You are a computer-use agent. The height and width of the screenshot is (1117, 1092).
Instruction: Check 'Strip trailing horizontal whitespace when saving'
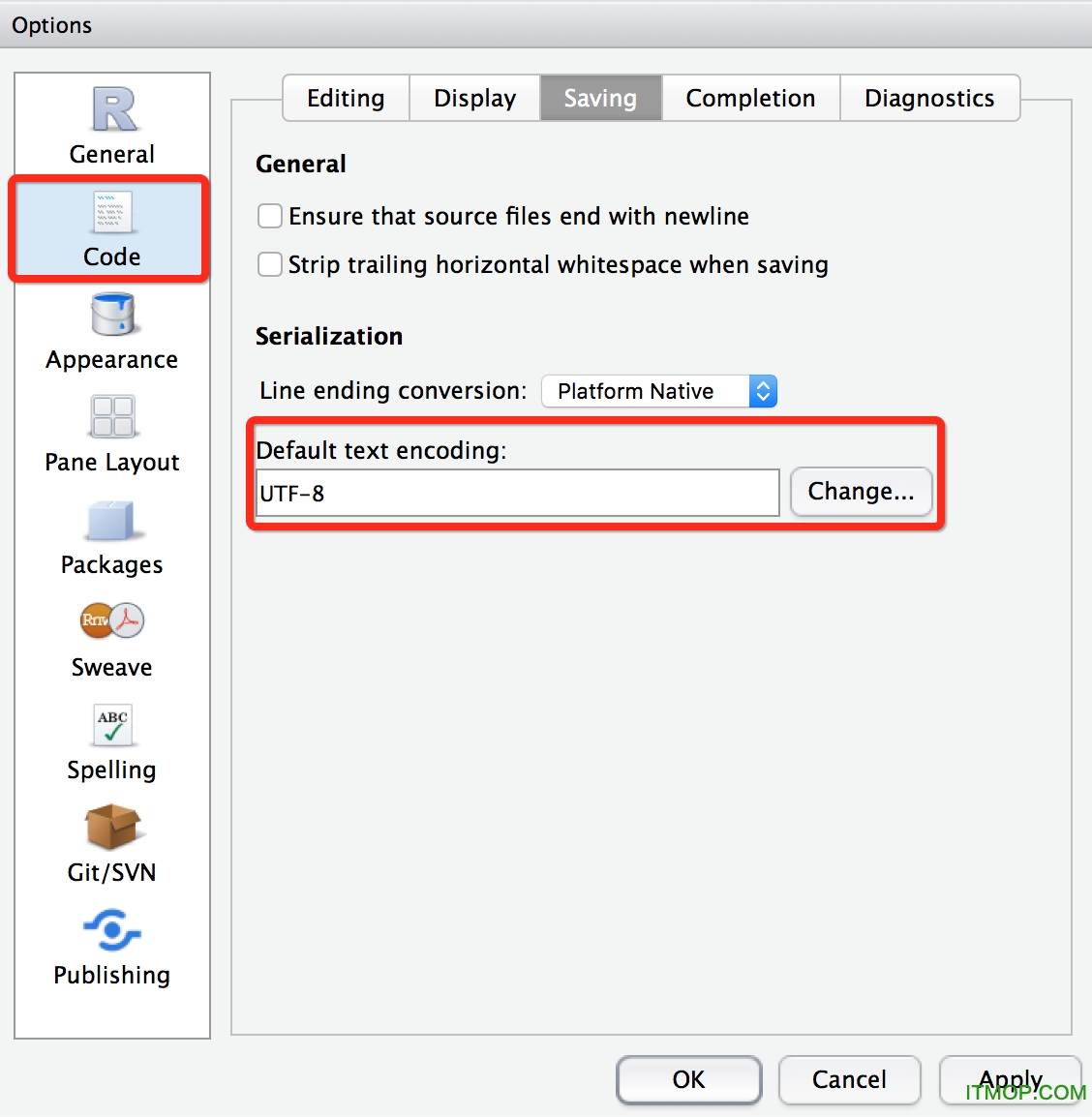click(x=269, y=264)
